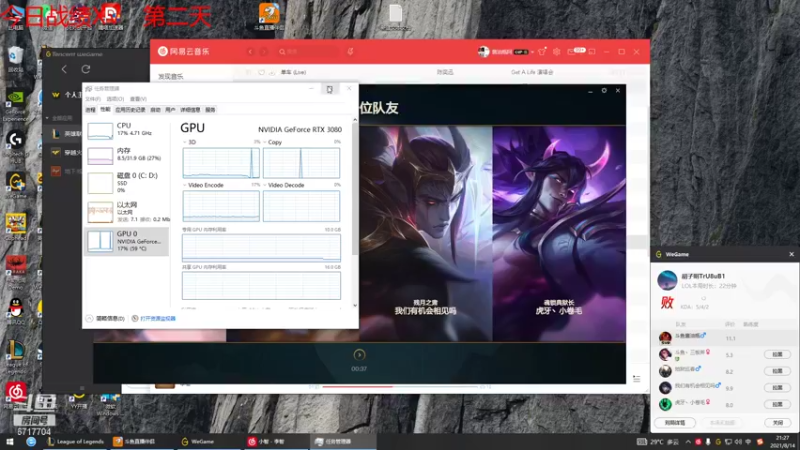Open 选项(O) menu in Task Manager
The image size is (800, 450).
[115, 99]
